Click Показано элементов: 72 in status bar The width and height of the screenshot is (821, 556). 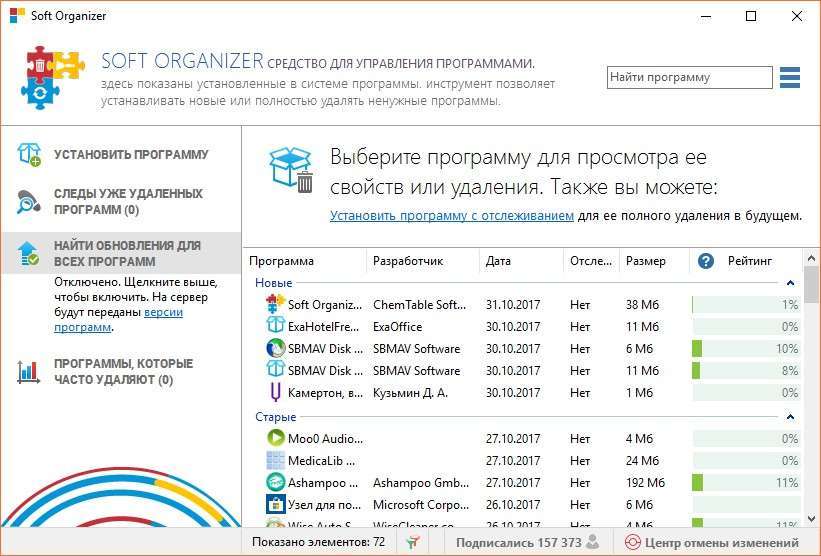(318, 542)
